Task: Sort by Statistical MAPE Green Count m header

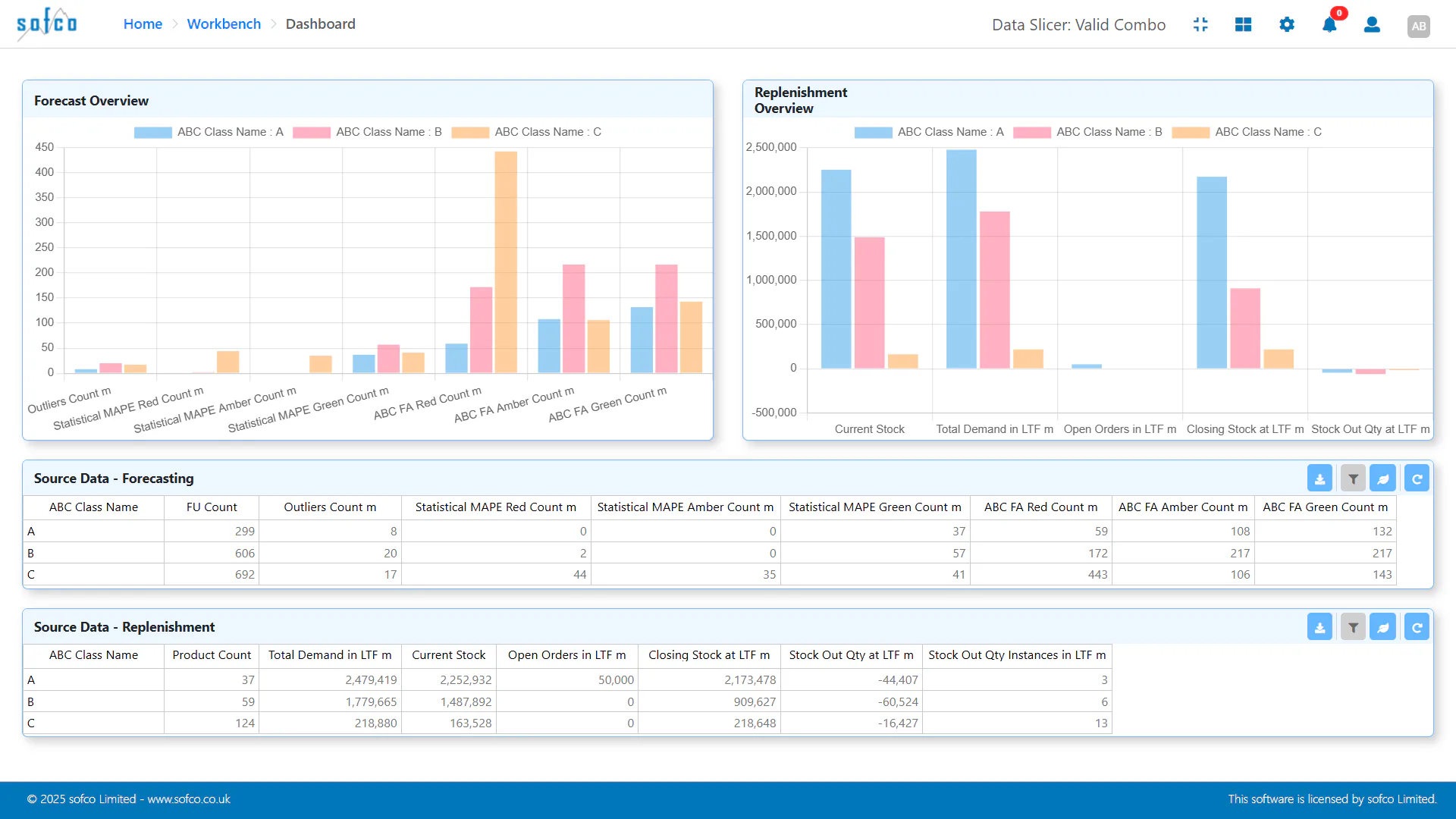Action: tap(875, 507)
